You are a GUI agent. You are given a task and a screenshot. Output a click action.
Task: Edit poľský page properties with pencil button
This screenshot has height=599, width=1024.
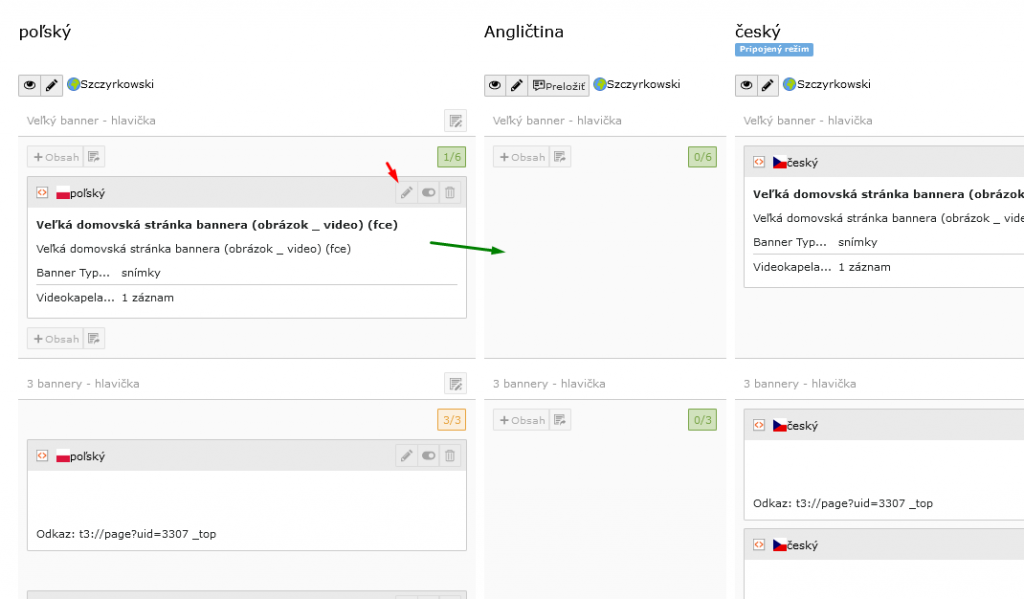click(x=52, y=85)
